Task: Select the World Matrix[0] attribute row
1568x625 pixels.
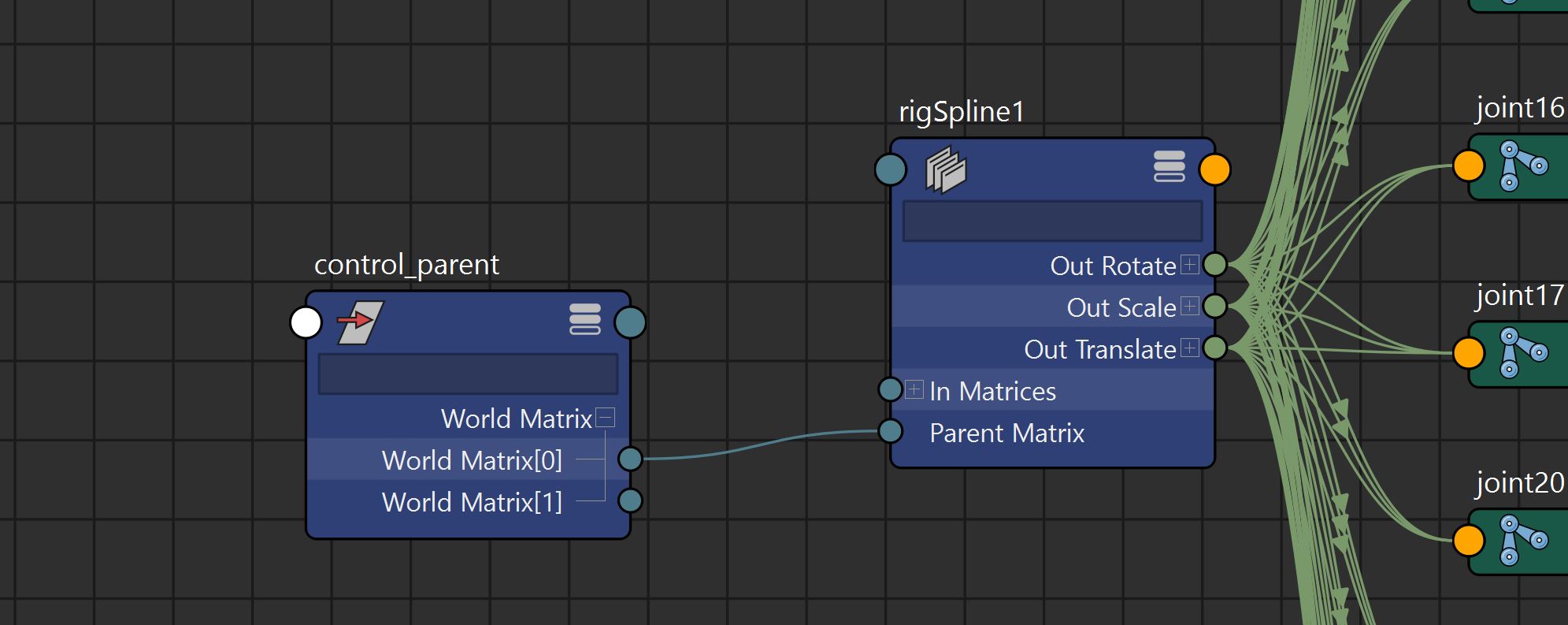Action: tap(468, 459)
